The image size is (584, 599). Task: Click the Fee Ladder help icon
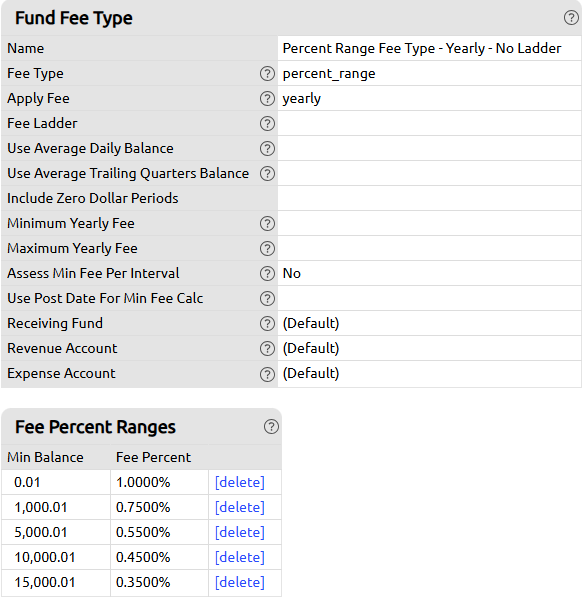click(267, 123)
